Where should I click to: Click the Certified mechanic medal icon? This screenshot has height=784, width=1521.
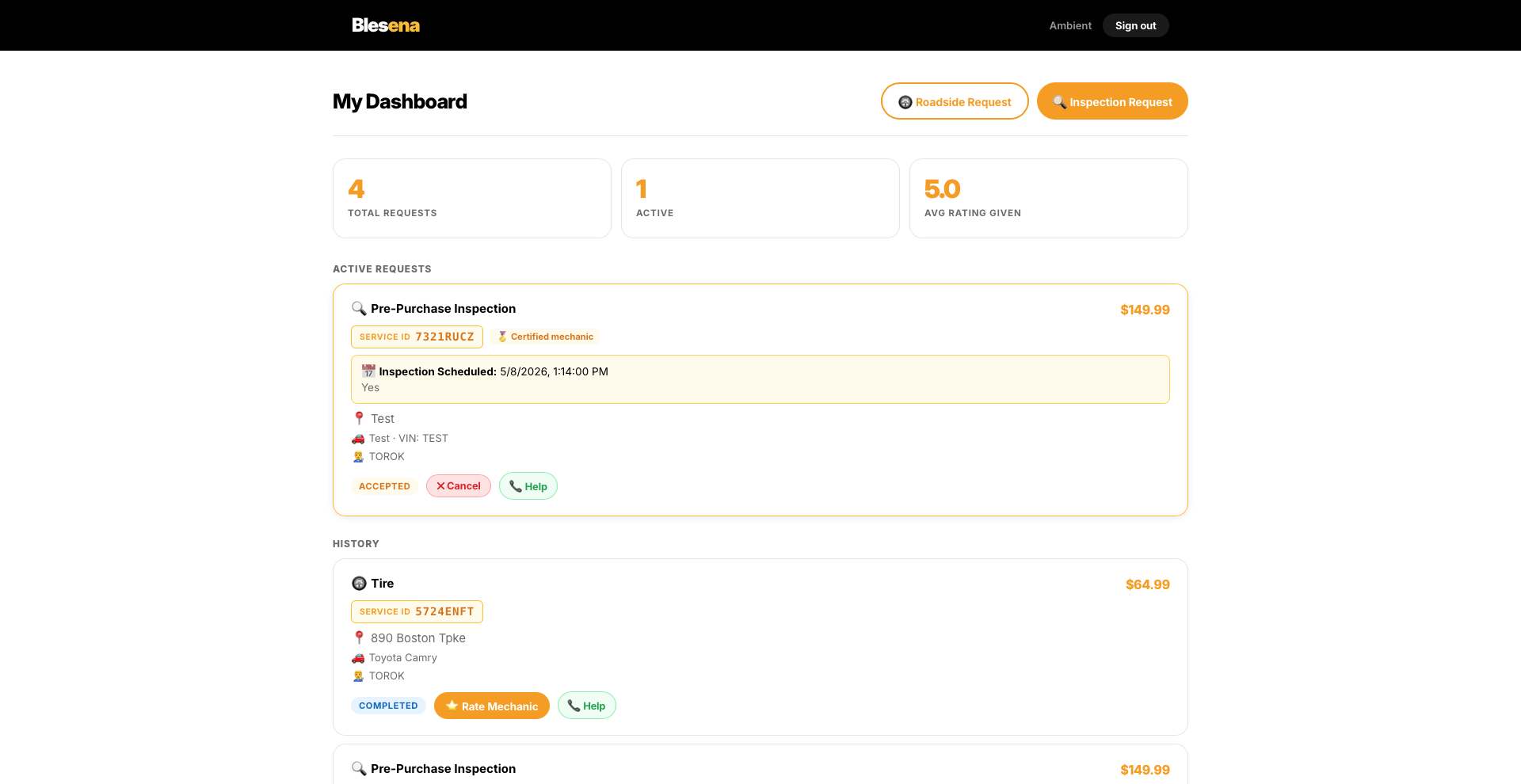pyautogui.click(x=502, y=337)
